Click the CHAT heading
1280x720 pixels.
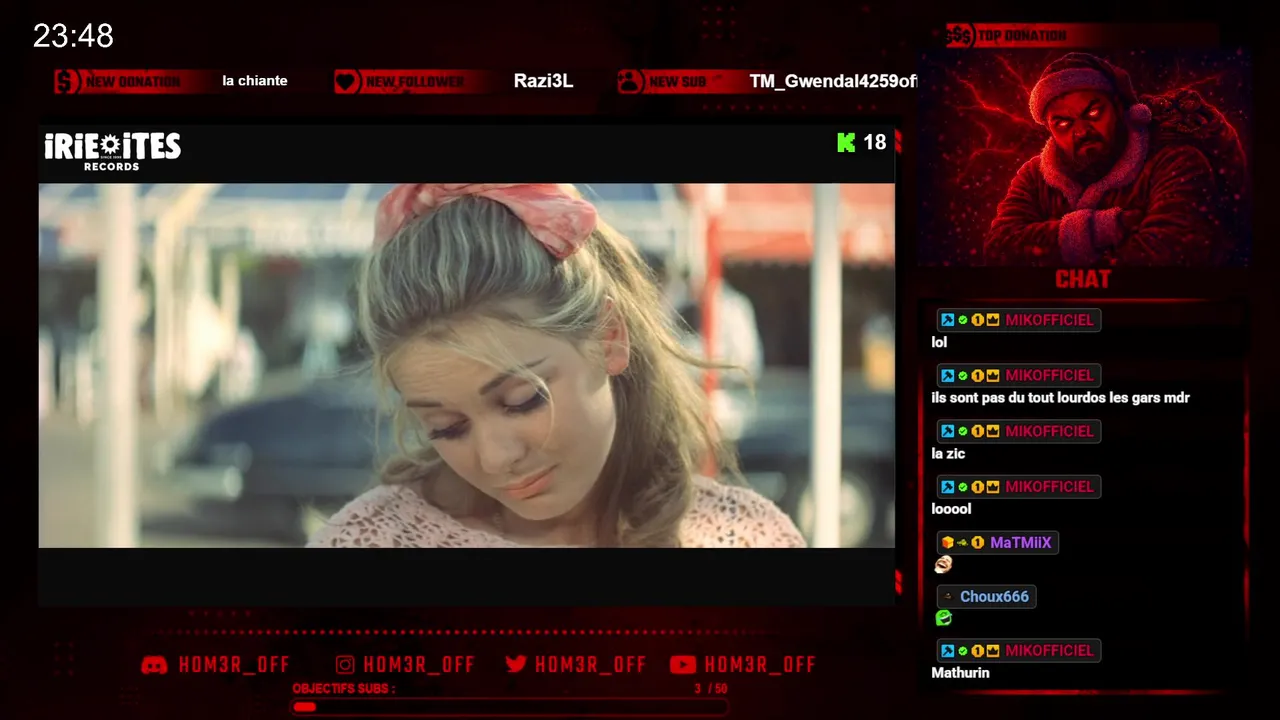pyautogui.click(x=1083, y=279)
